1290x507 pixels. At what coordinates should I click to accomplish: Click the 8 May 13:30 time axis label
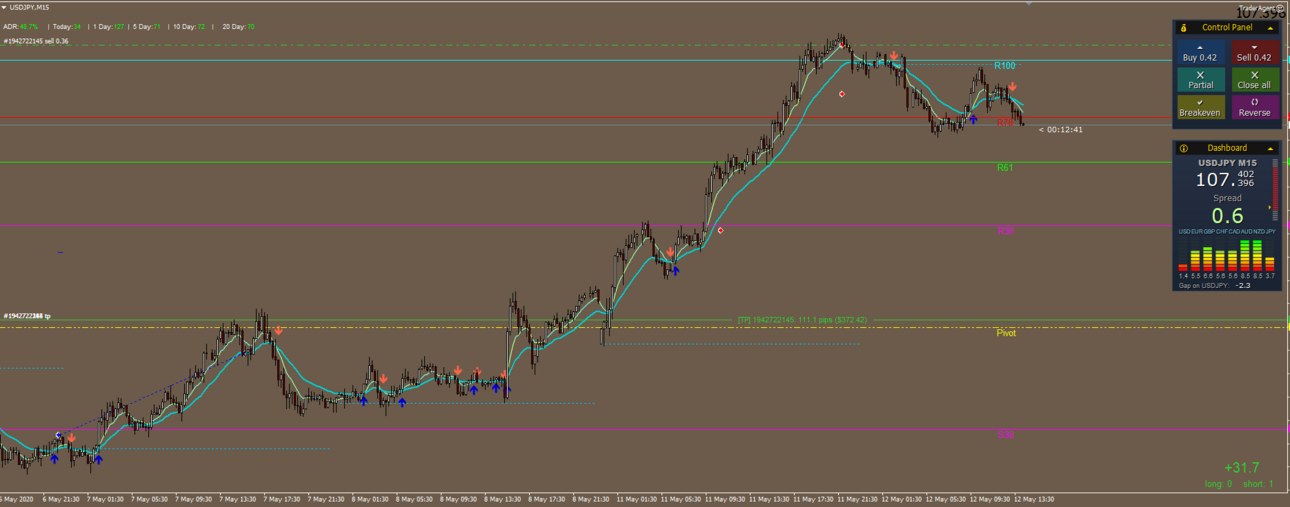(x=500, y=499)
